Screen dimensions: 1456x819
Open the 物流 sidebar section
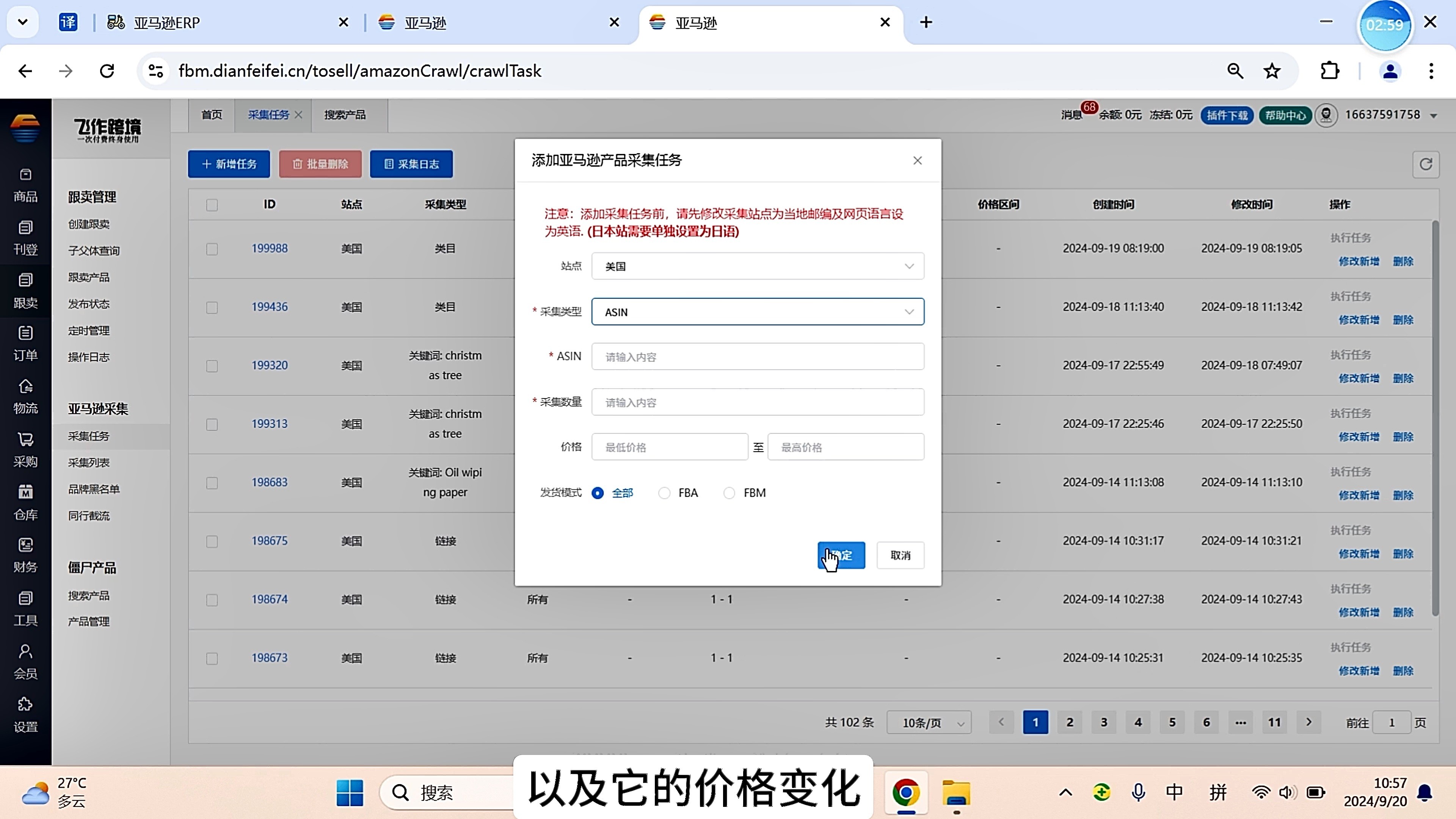pyautogui.click(x=25, y=397)
